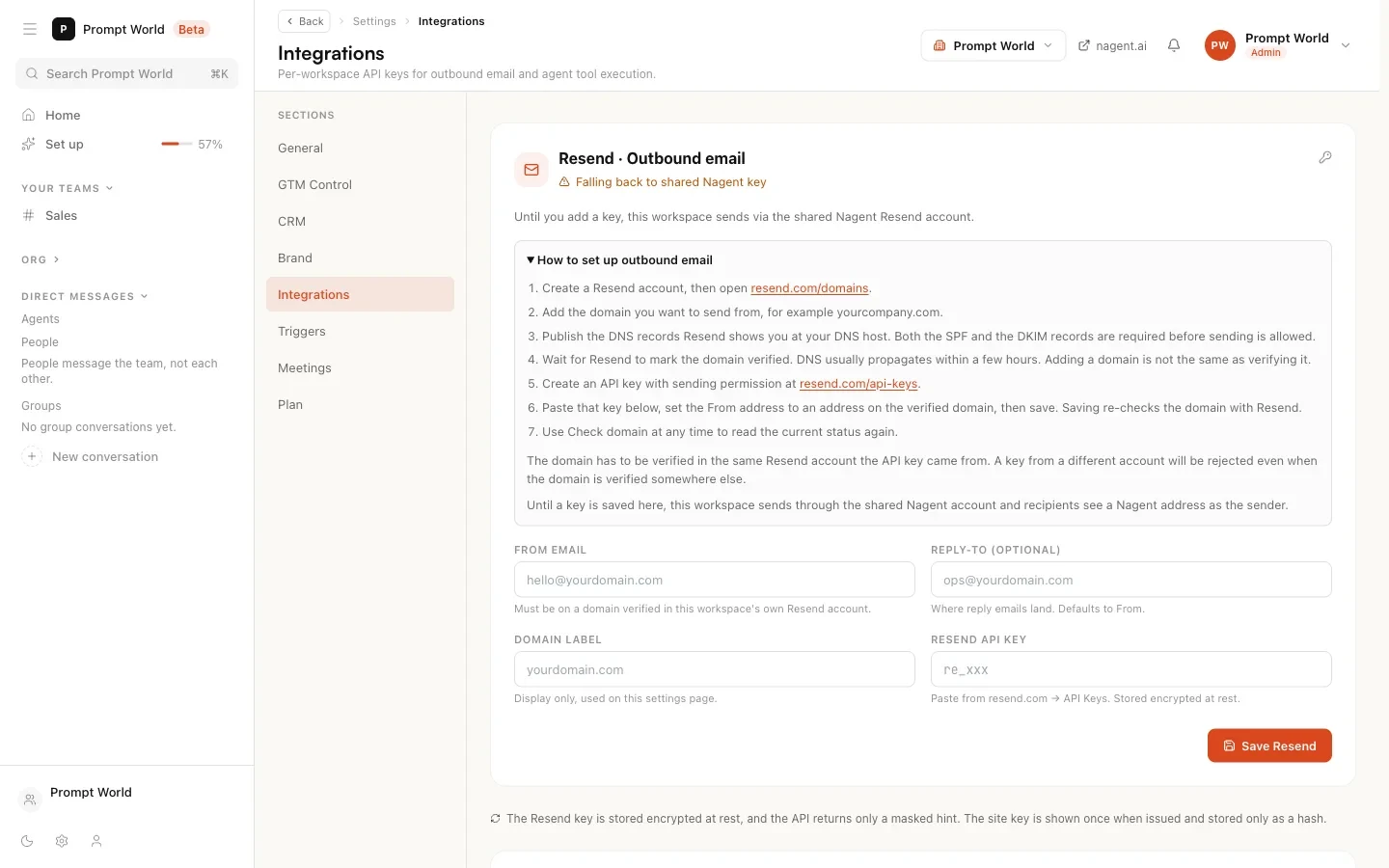Image resolution: width=1389 pixels, height=868 pixels.
Task: Click the mail icon beside Resend heading
Action: point(531,170)
